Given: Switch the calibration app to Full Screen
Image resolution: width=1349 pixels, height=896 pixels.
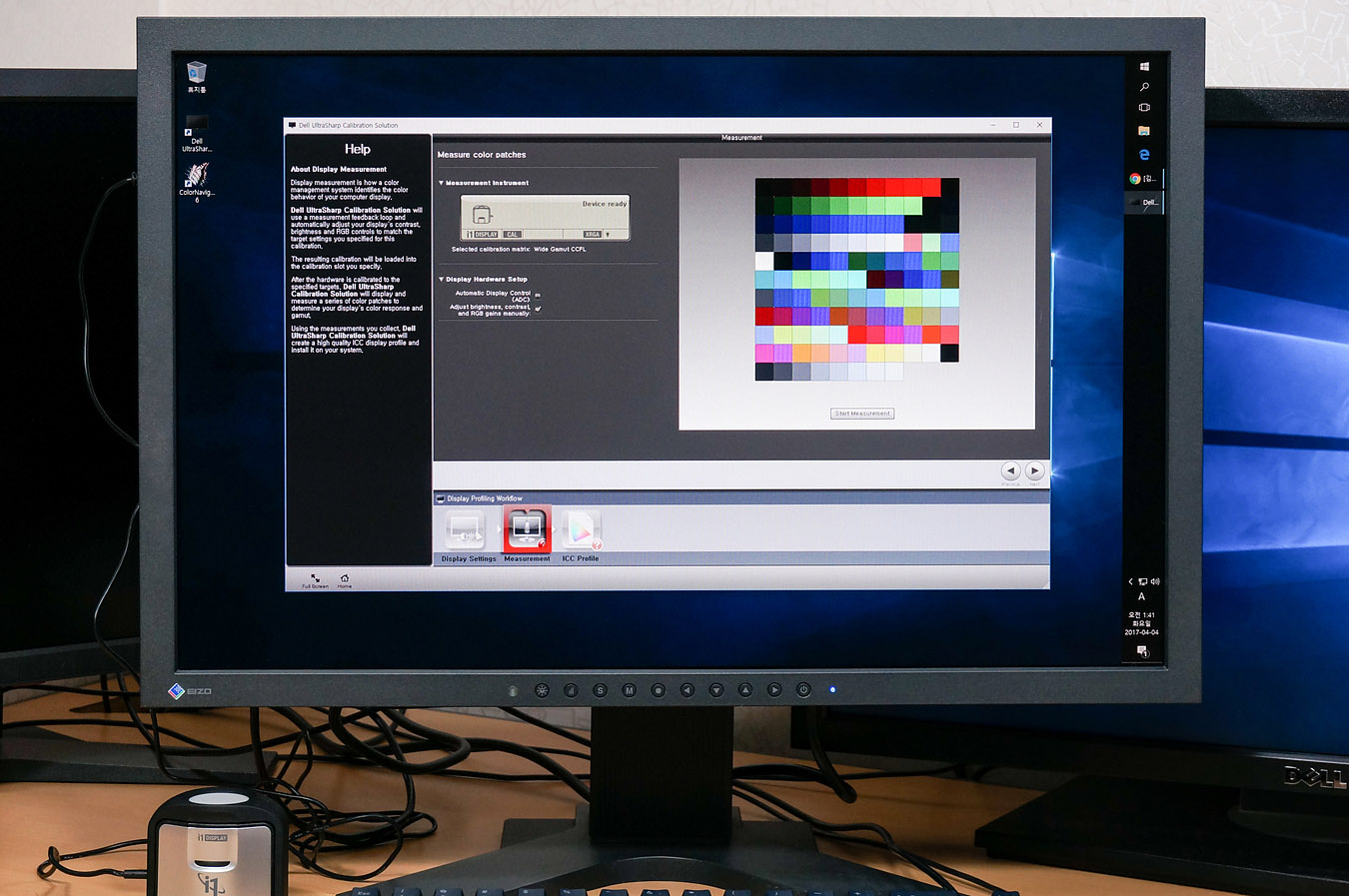Looking at the screenshot, I should (315, 580).
